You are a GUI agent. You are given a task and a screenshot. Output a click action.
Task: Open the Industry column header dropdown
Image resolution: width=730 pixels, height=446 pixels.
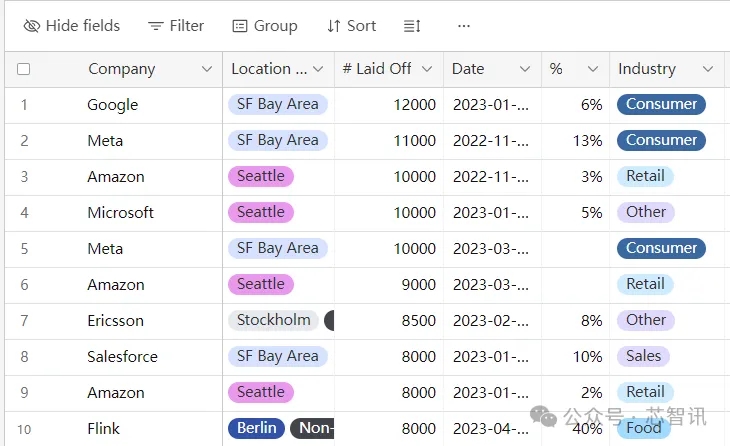[x=708, y=69]
